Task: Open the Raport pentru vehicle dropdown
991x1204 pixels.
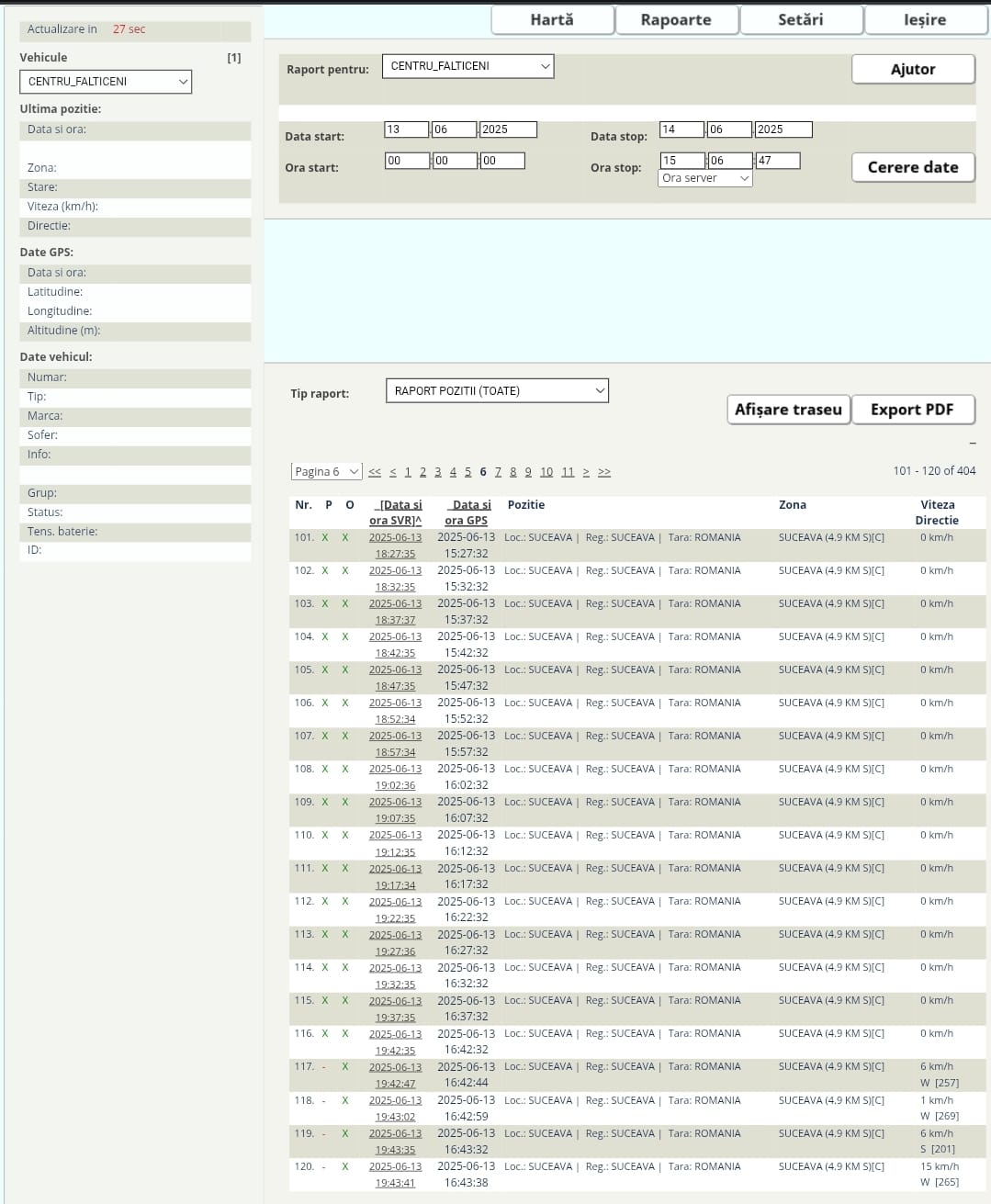Action: tap(467, 66)
